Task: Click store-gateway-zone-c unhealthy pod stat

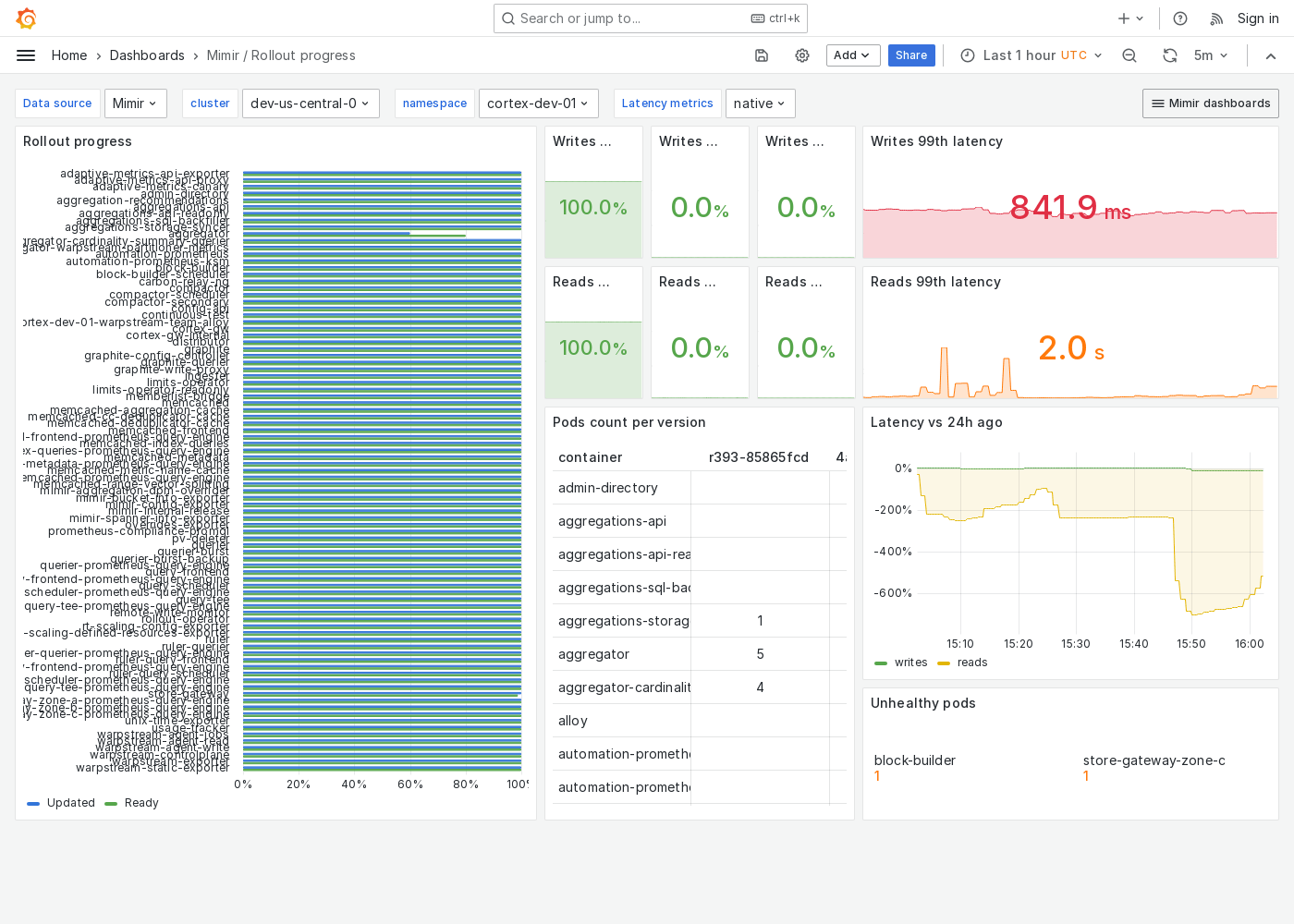Action: coord(1154,767)
